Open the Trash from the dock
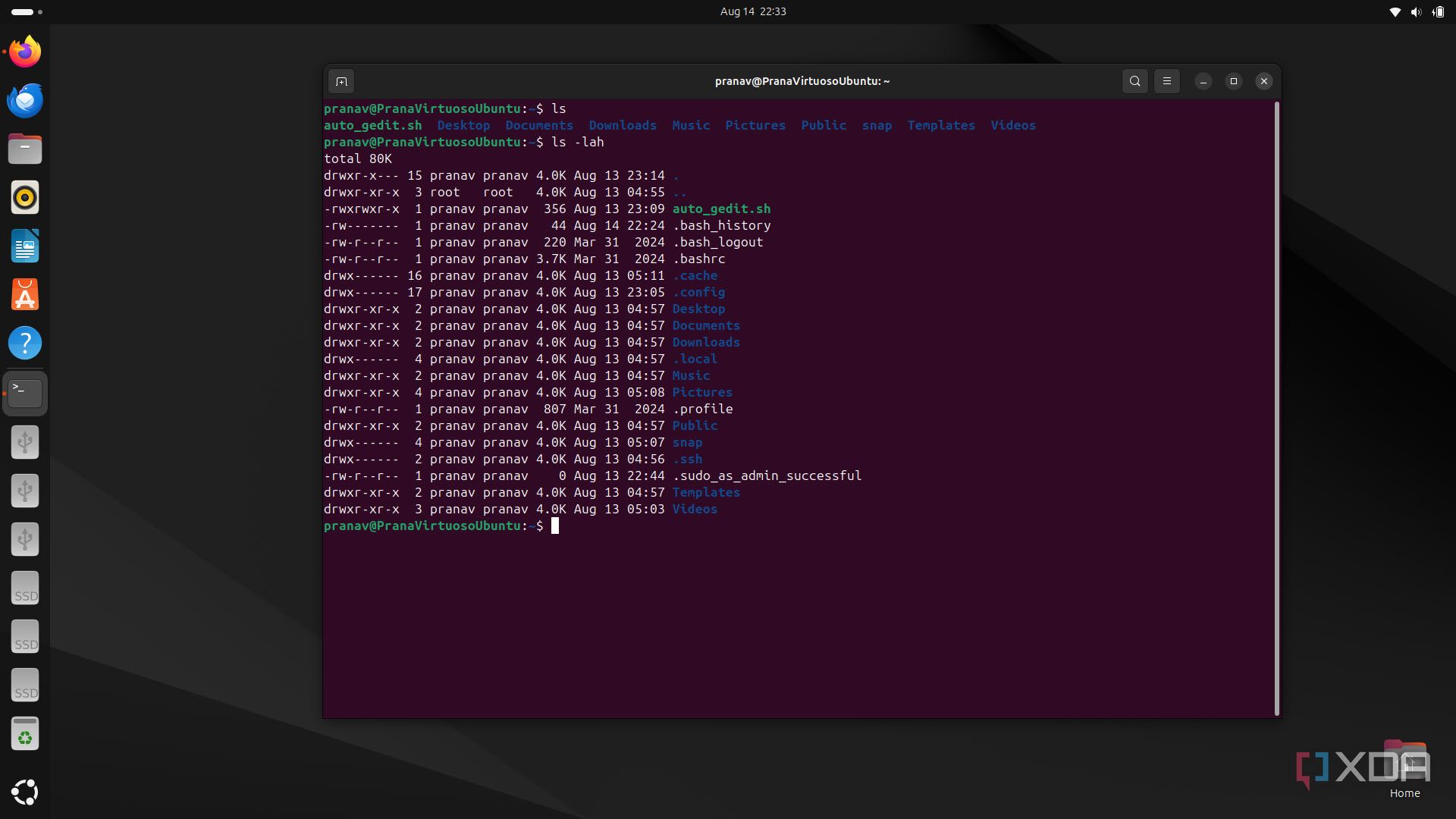Image resolution: width=1456 pixels, height=819 pixels. pos(25,734)
